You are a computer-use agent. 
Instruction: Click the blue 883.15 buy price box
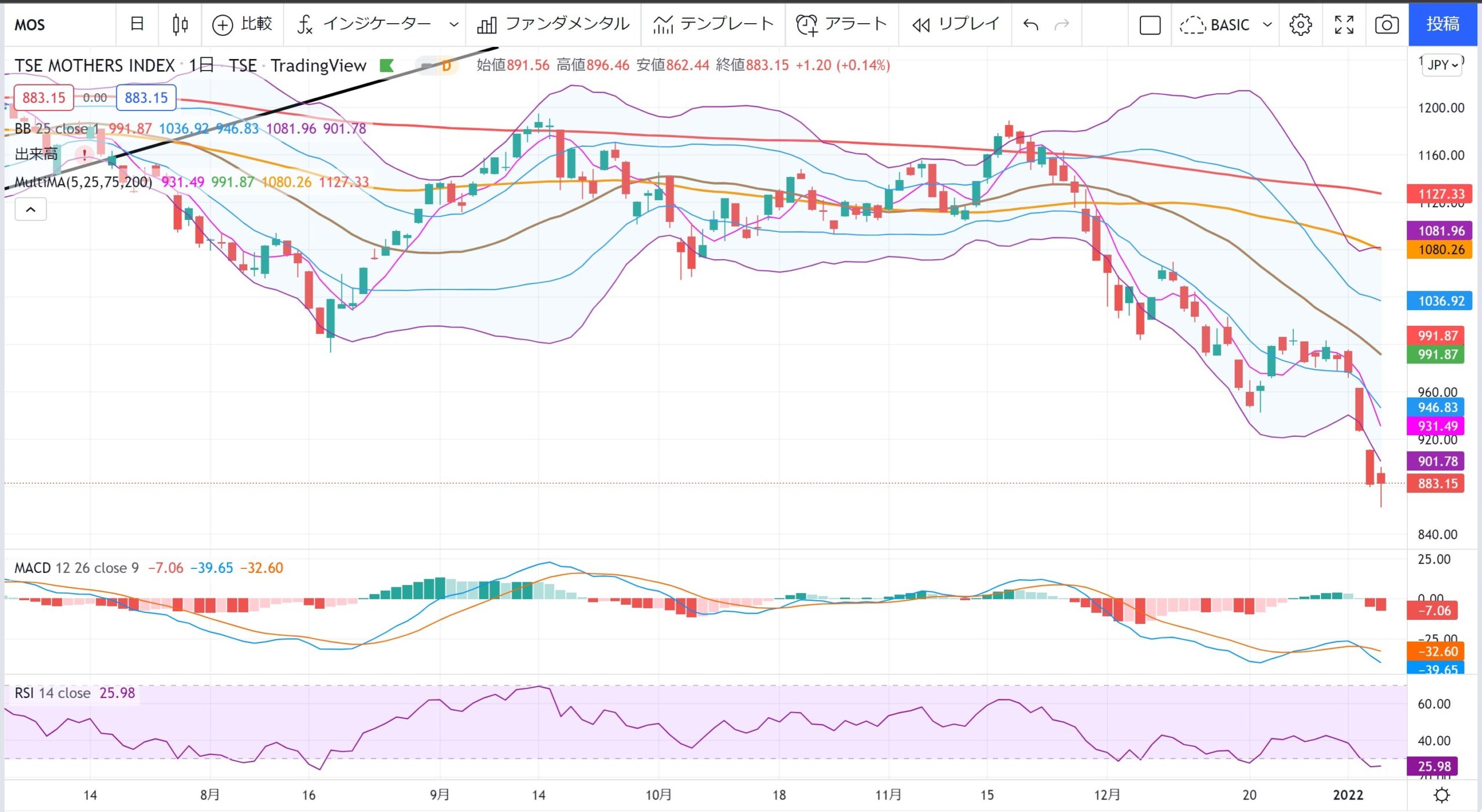[x=146, y=98]
